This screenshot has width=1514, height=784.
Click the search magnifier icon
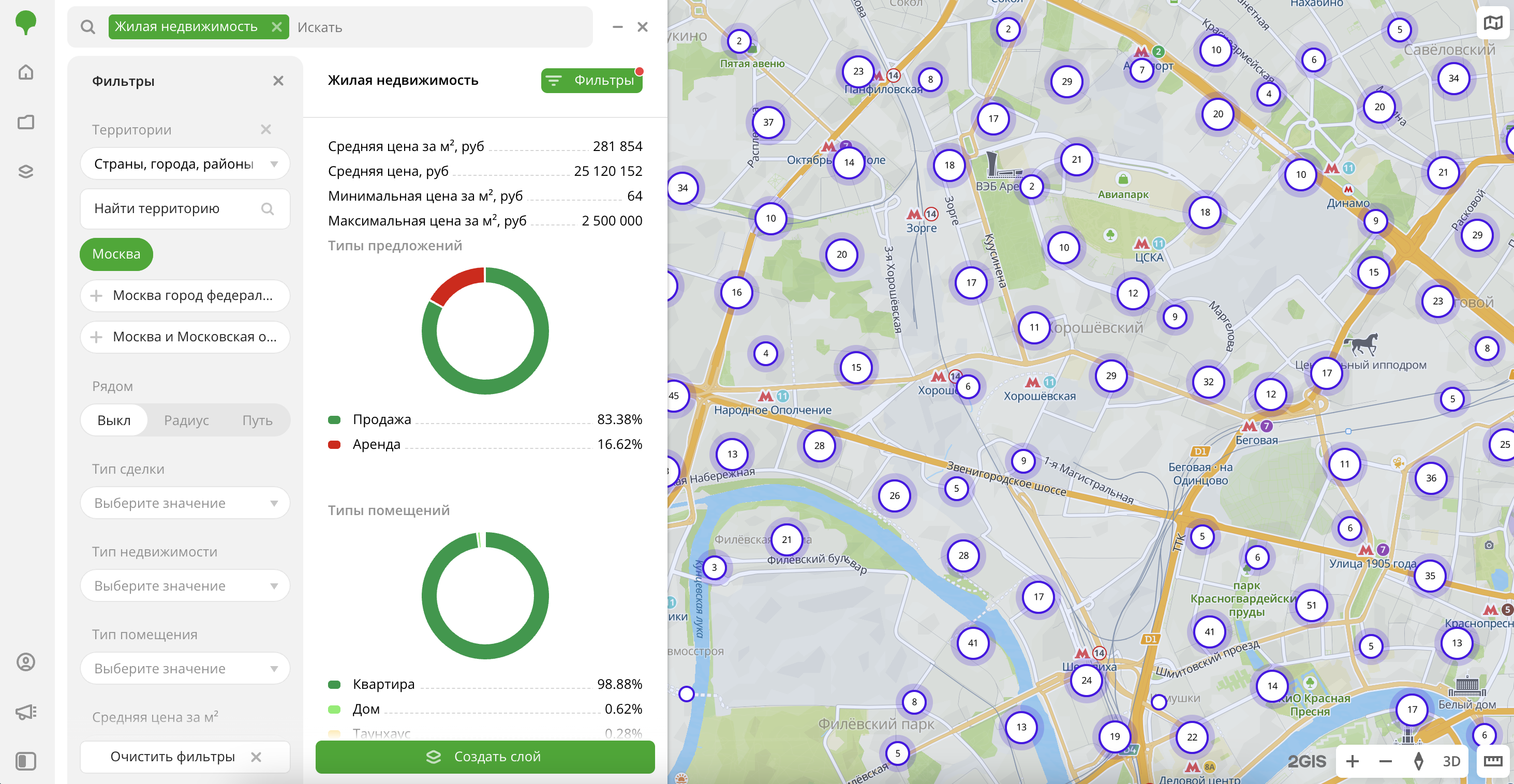click(x=88, y=27)
